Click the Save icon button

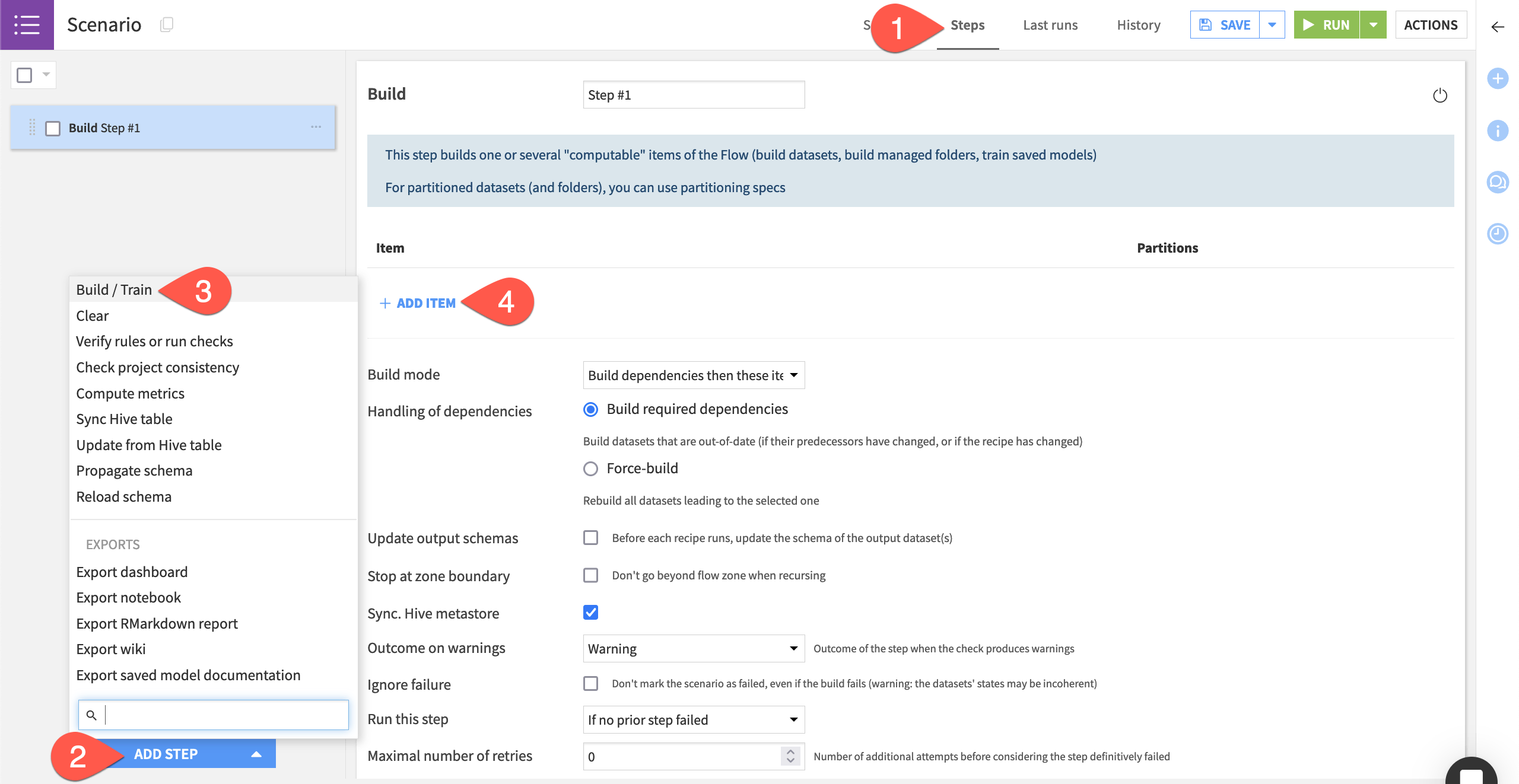point(1204,24)
